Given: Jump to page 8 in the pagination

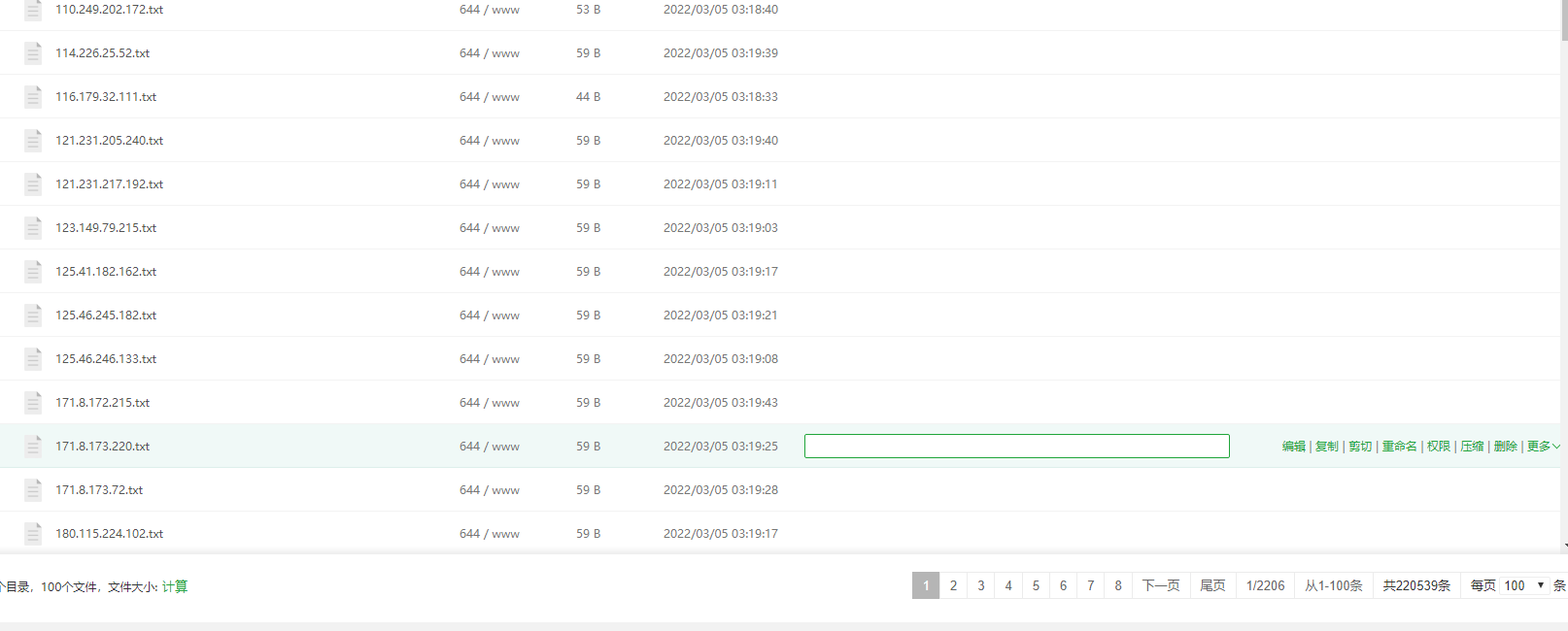Looking at the screenshot, I should pyautogui.click(x=1118, y=585).
